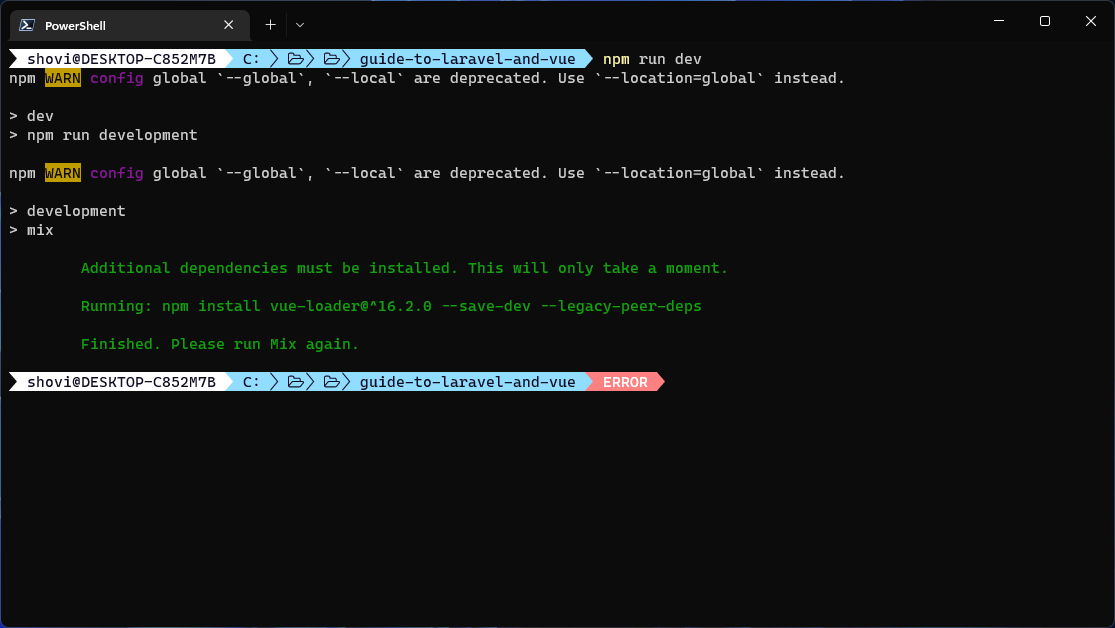
Task: Click the '> dev' output line
Action: point(31,116)
